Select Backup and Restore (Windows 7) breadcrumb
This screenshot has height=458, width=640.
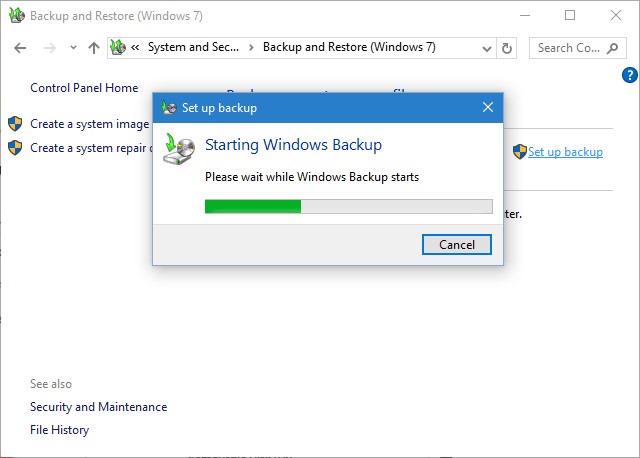[x=349, y=47]
